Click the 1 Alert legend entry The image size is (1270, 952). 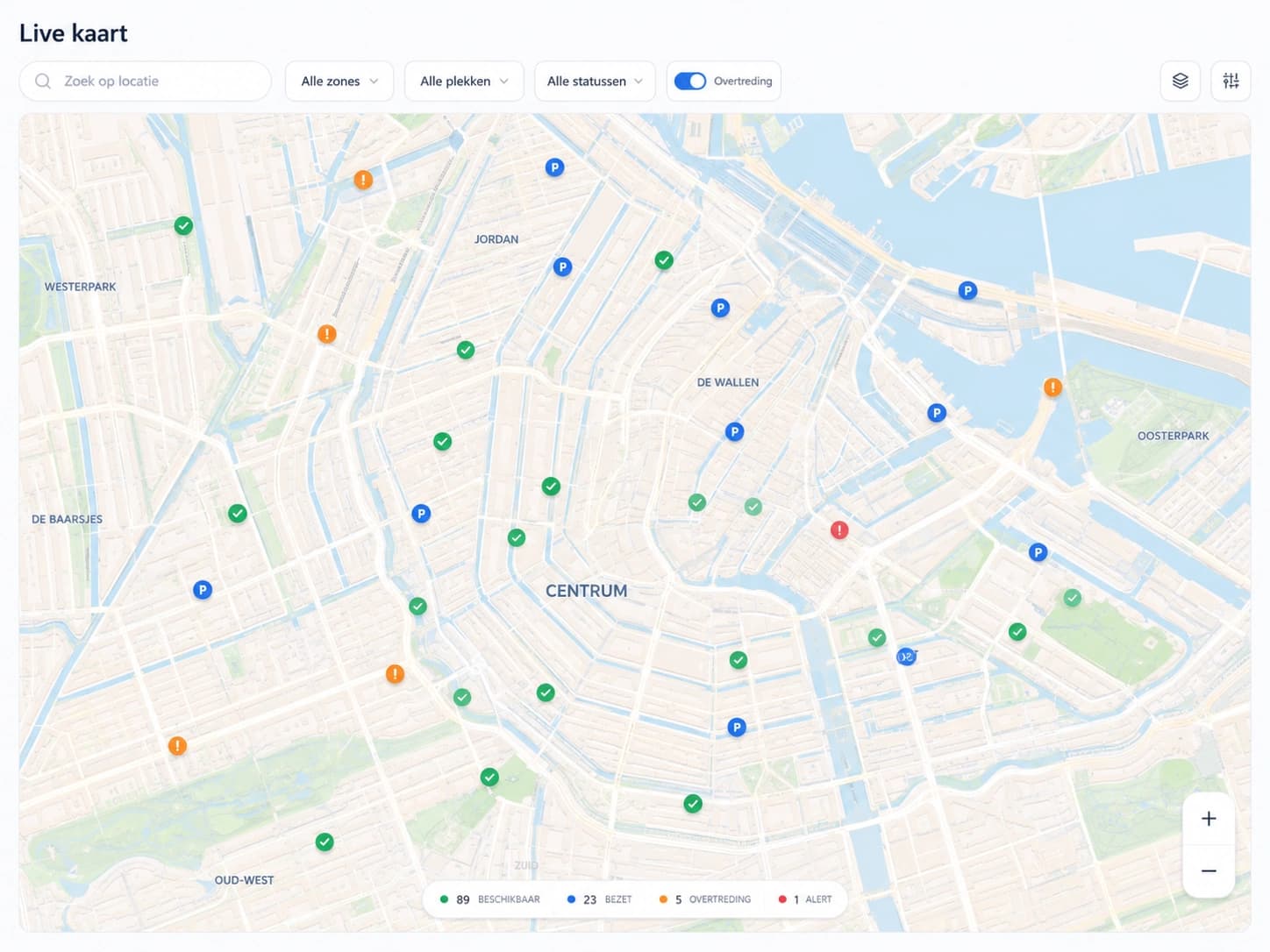coord(805,899)
